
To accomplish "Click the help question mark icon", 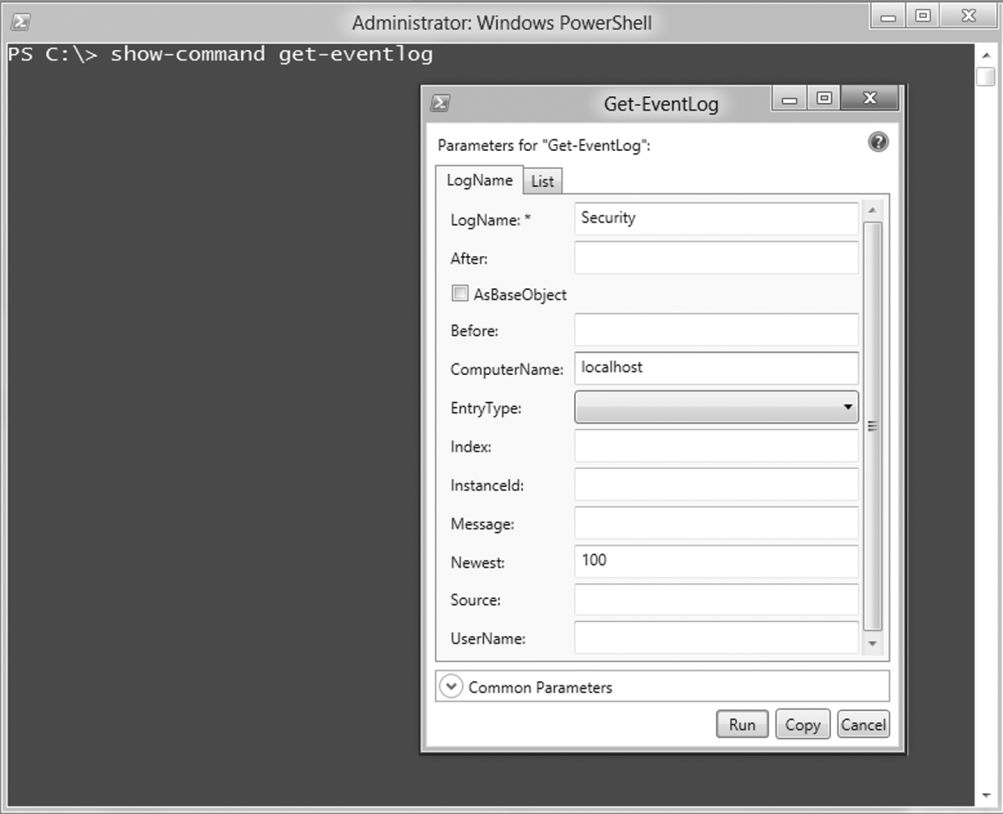I will tap(878, 143).
